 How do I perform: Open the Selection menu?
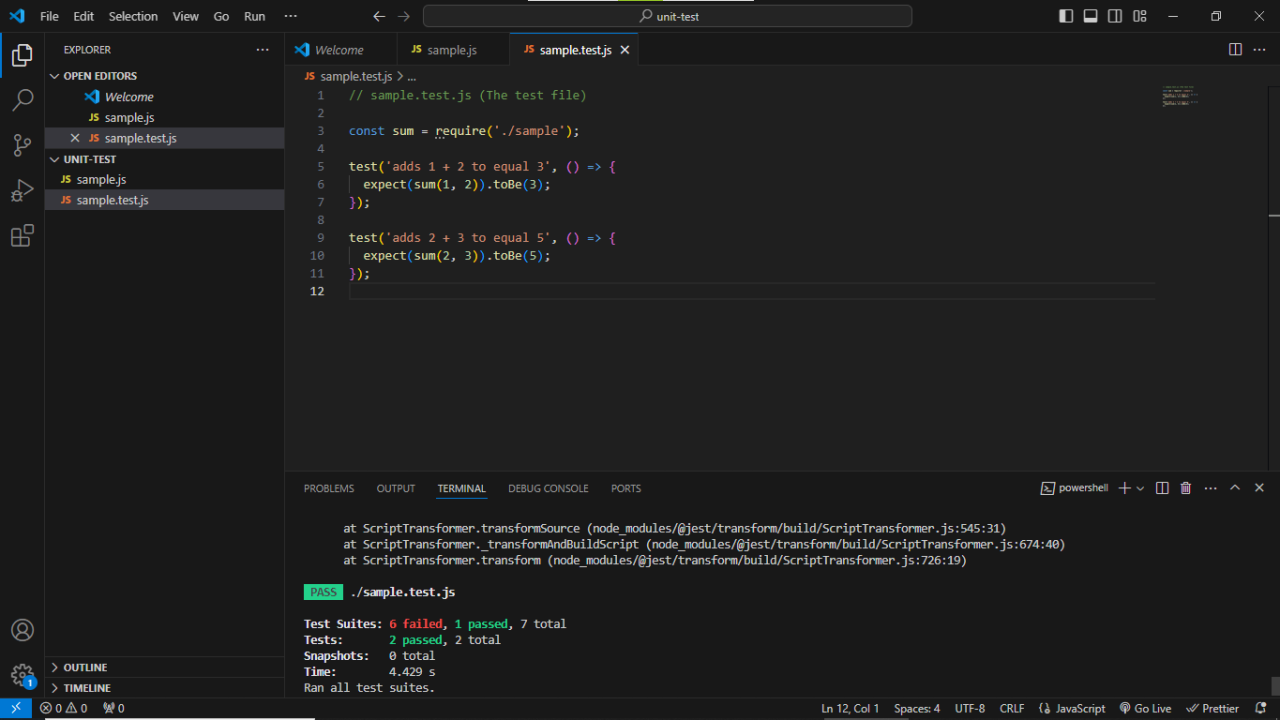pos(133,16)
